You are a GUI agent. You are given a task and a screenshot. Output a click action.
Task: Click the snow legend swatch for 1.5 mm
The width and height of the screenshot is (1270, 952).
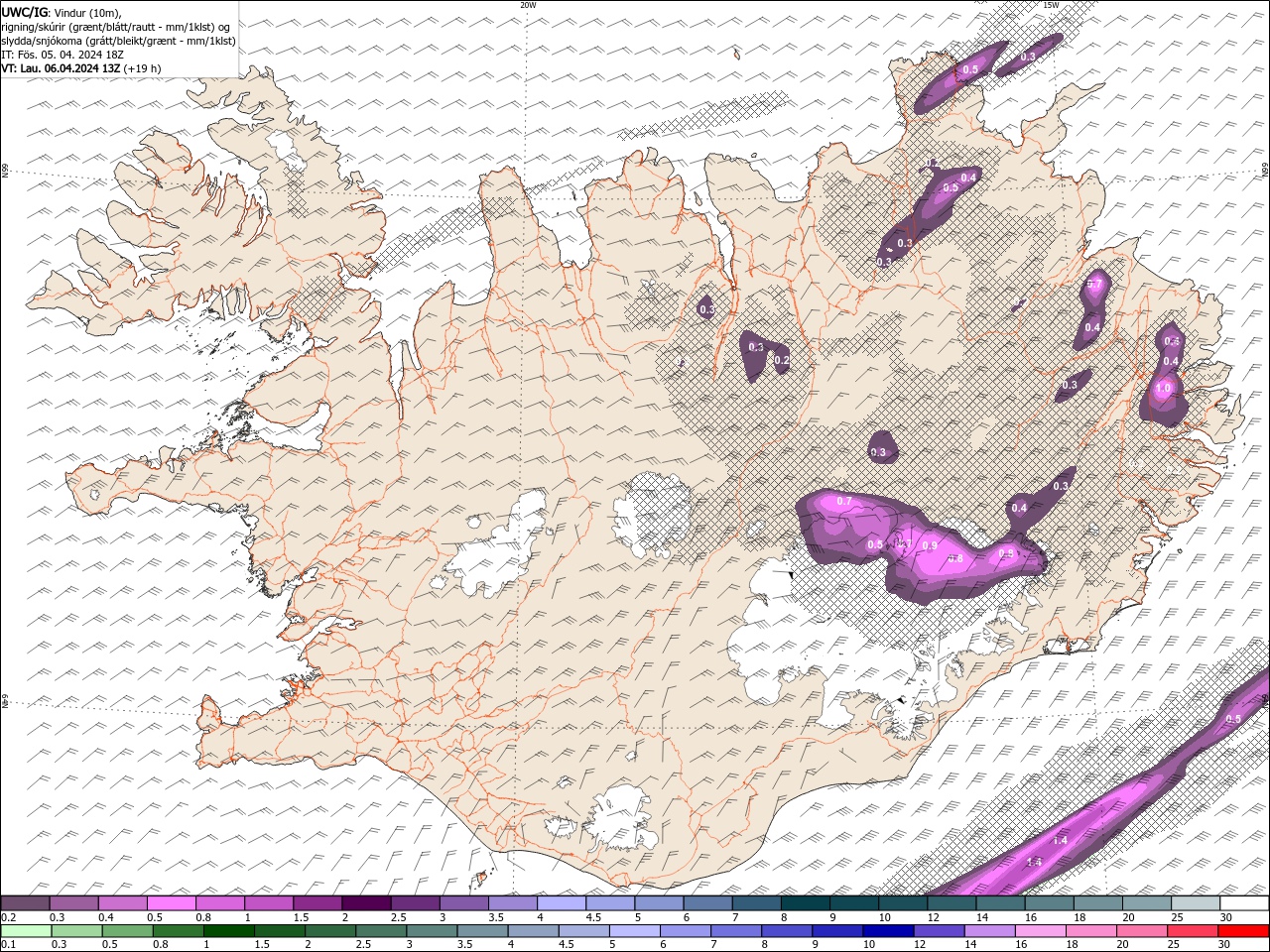317,903
